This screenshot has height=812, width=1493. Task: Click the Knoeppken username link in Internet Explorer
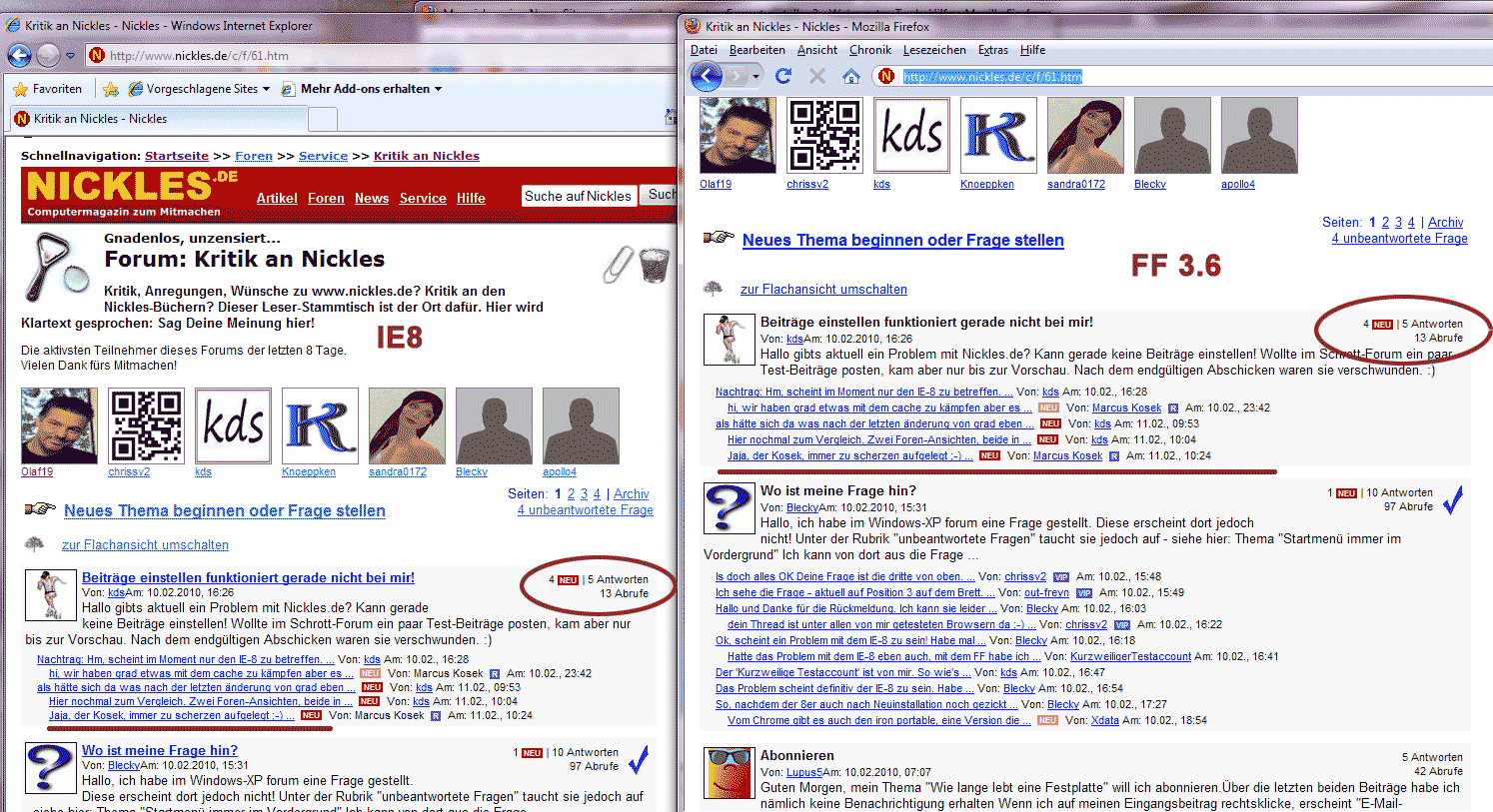[x=309, y=472]
